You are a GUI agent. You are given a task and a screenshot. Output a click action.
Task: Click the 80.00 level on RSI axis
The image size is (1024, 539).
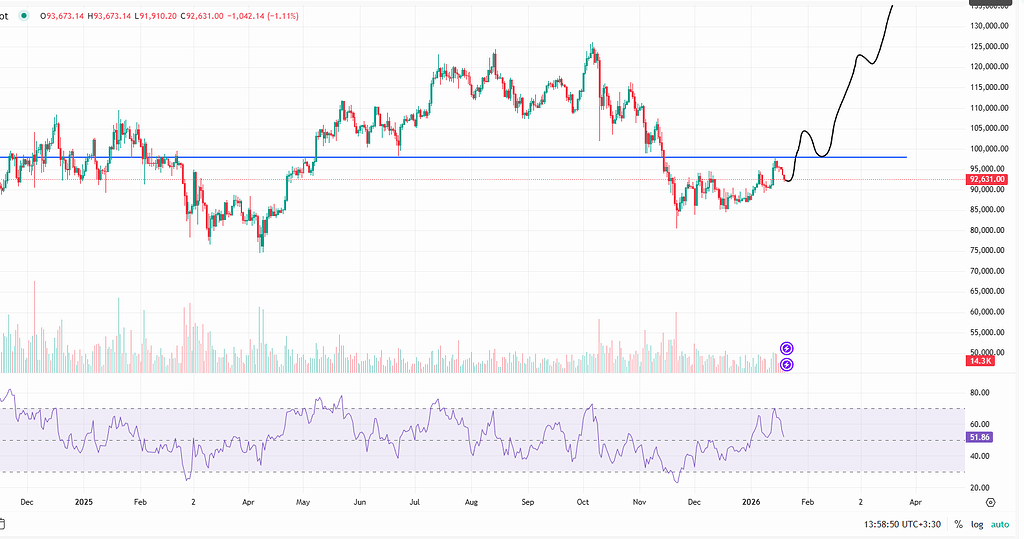click(x=981, y=393)
